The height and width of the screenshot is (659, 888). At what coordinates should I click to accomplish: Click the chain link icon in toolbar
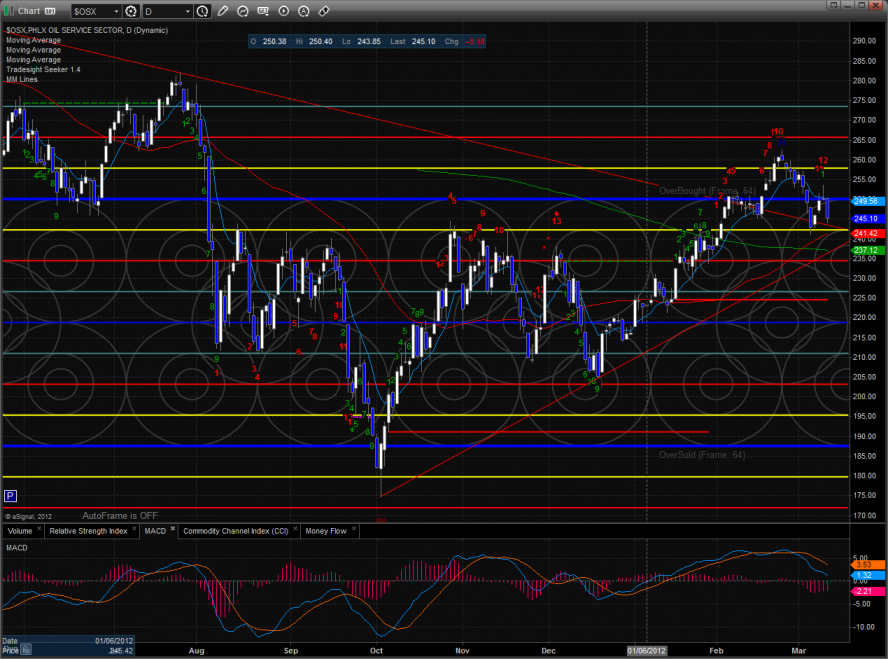pos(323,11)
